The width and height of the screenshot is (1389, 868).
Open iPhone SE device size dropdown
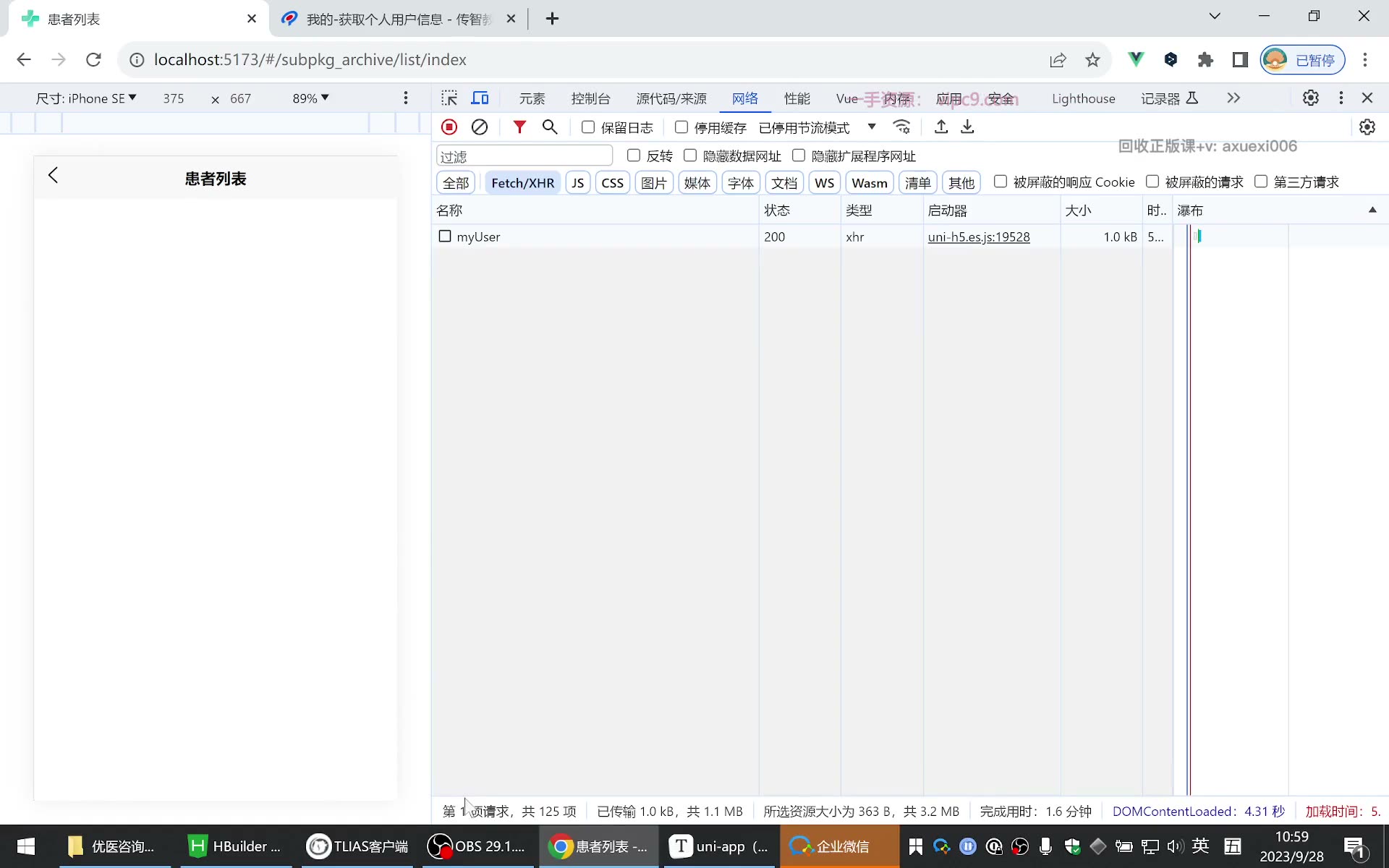86,98
